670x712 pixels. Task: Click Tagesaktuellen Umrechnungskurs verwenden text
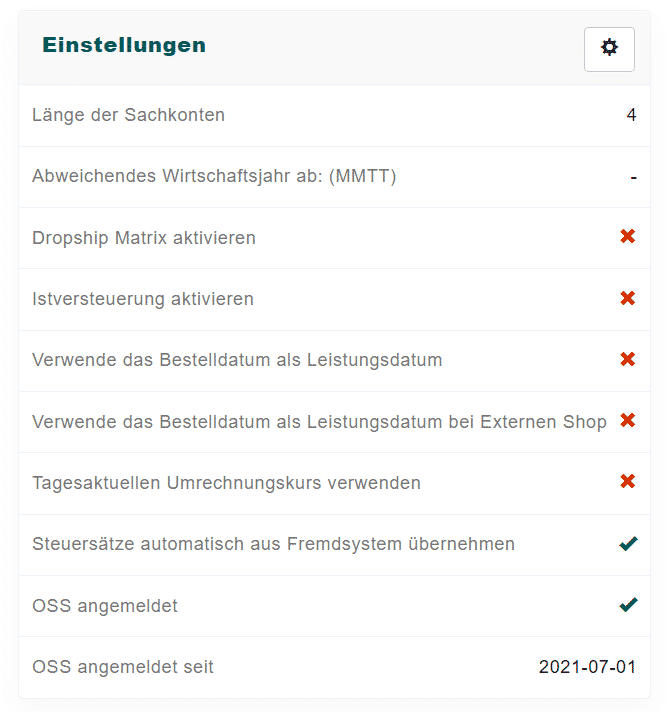[x=226, y=483]
